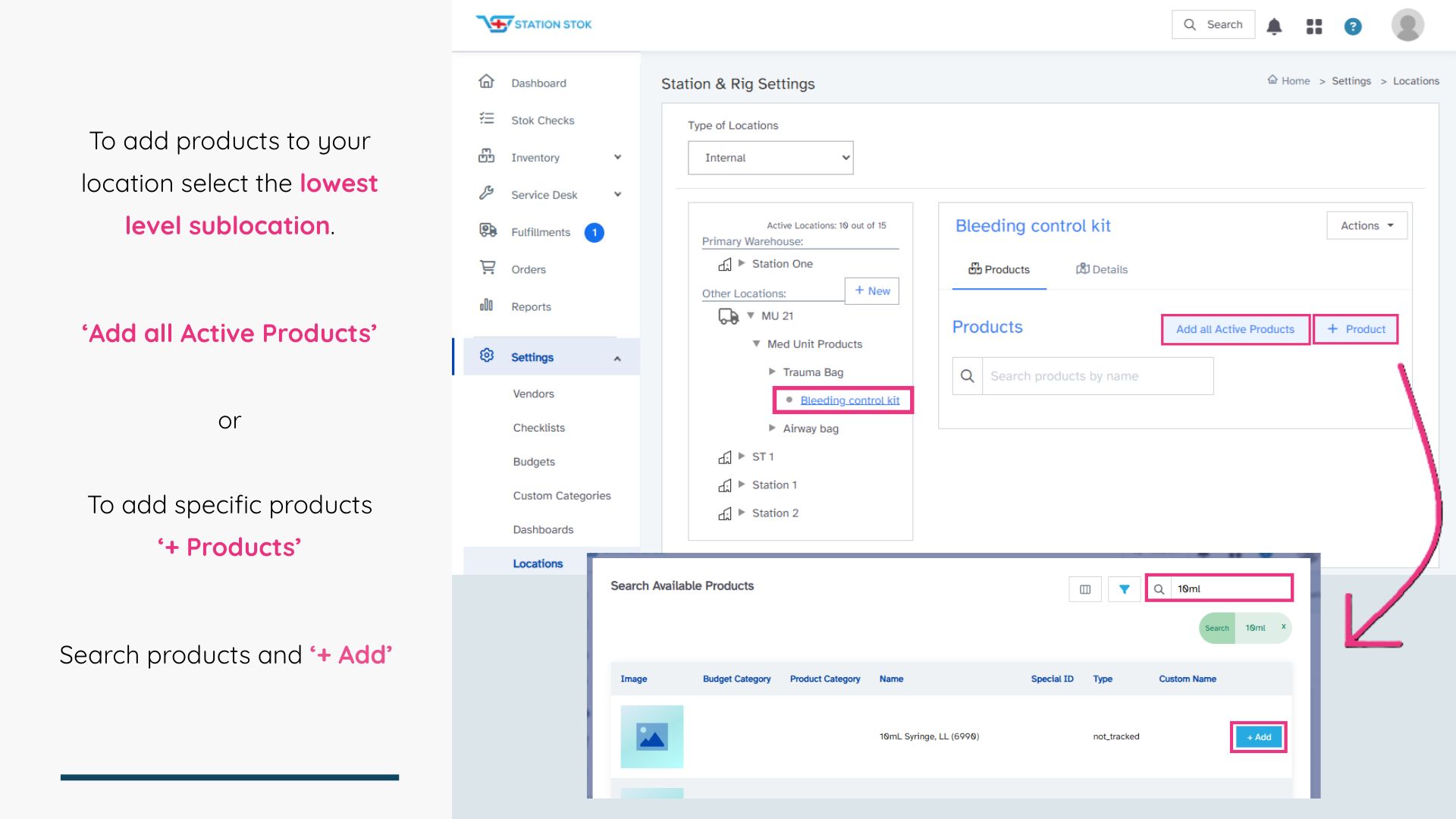Open the apps grid icon
Image resolution: width=1456 pixels, height=819 pixels.
tap(1314, 27)
